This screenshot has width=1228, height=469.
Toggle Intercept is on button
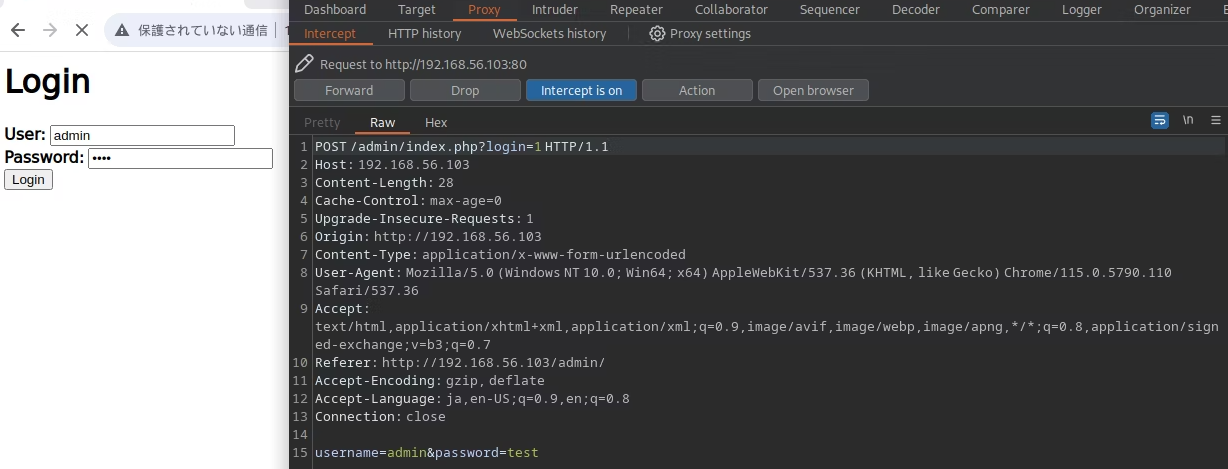(581, 90)
